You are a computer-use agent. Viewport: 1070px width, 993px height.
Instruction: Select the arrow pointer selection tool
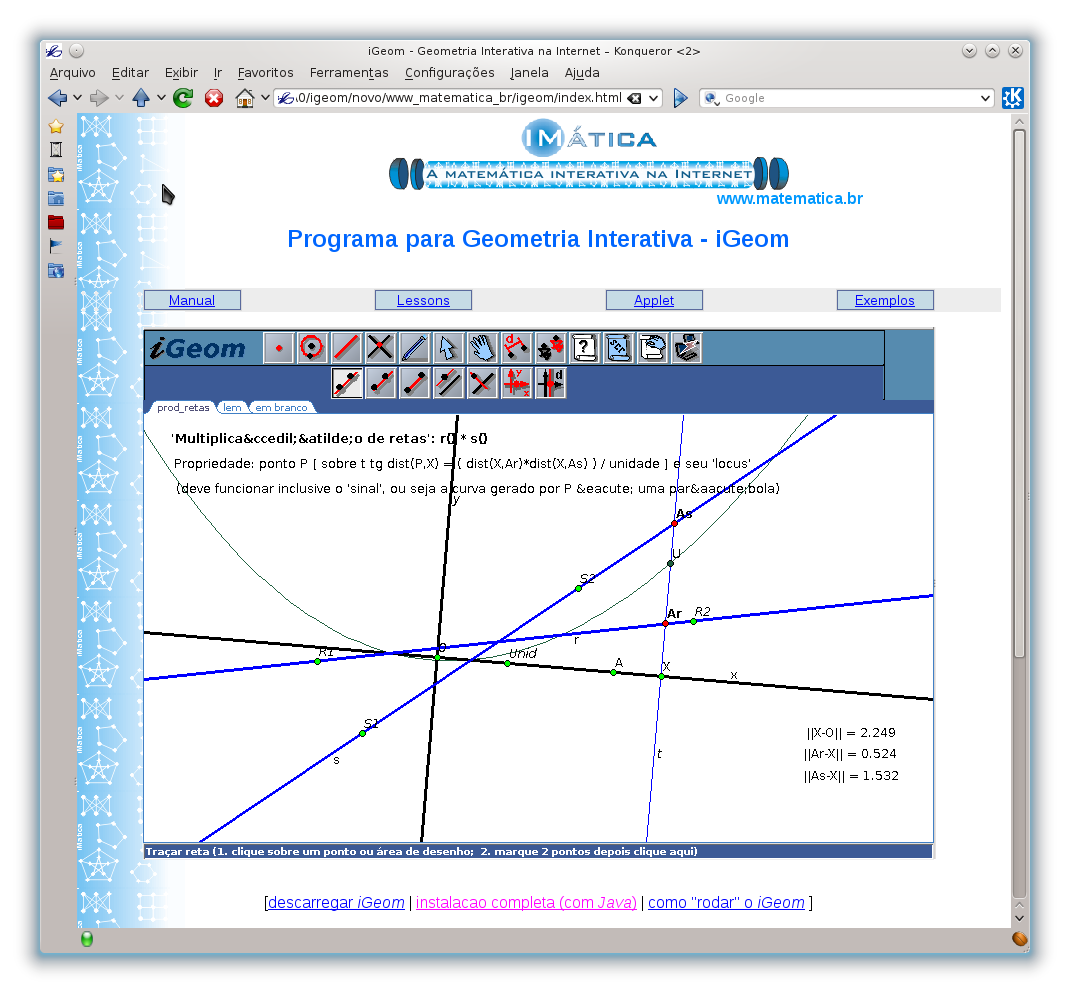448,348
